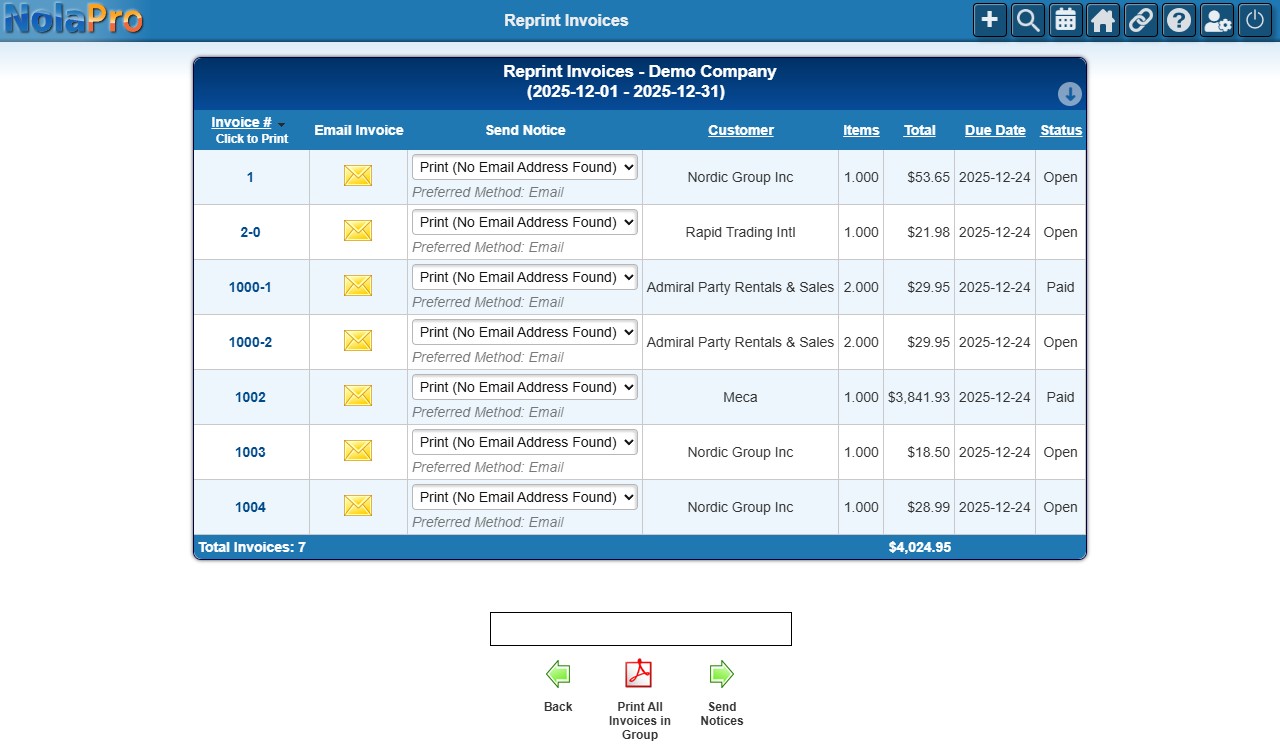Open Send Notice dropdown for invoice 2-0
This screenshot has width=1280, height=751.
[525, 222]
